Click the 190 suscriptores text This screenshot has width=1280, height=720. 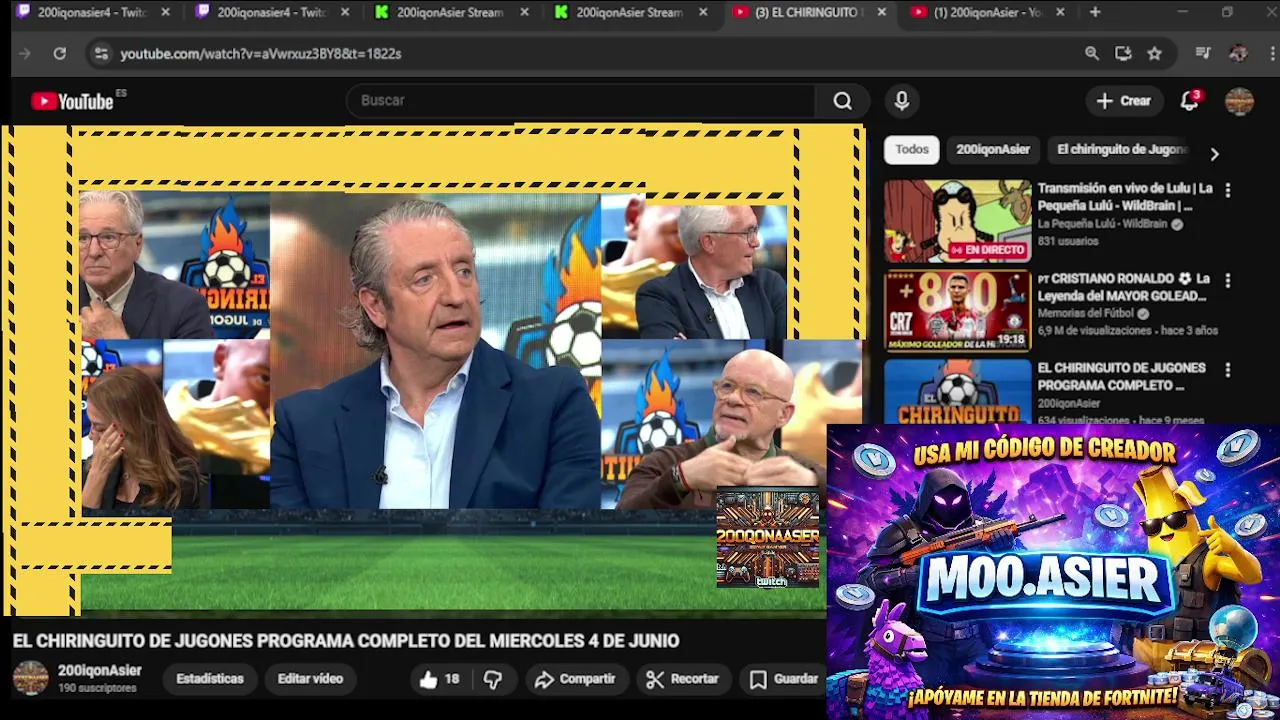click(97, 689)
